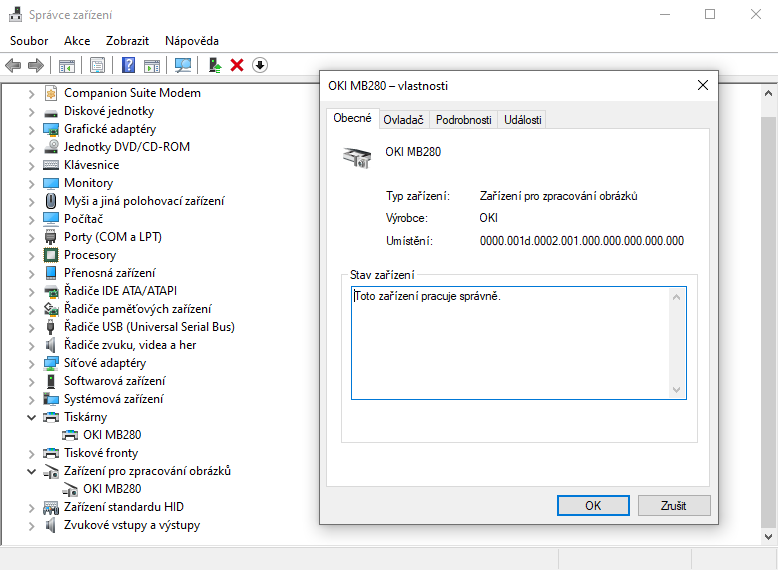Viewport: 778px width, 570px height.
Task: Open the Podrobnosti tab
Action: pos(463,119)
